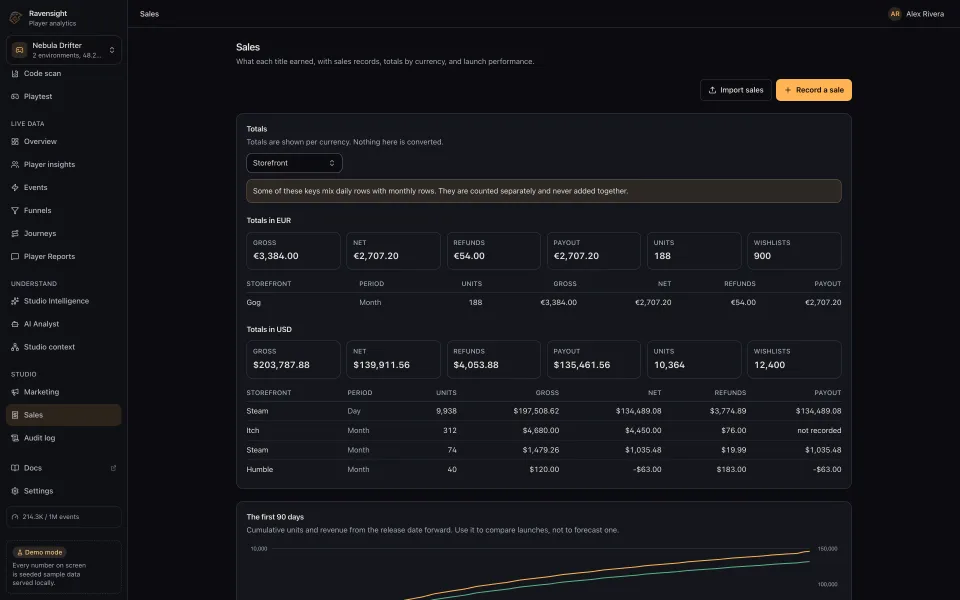Open the Nebula Drifter project switcher
The image size is (960, 600).
click(64, 50)
